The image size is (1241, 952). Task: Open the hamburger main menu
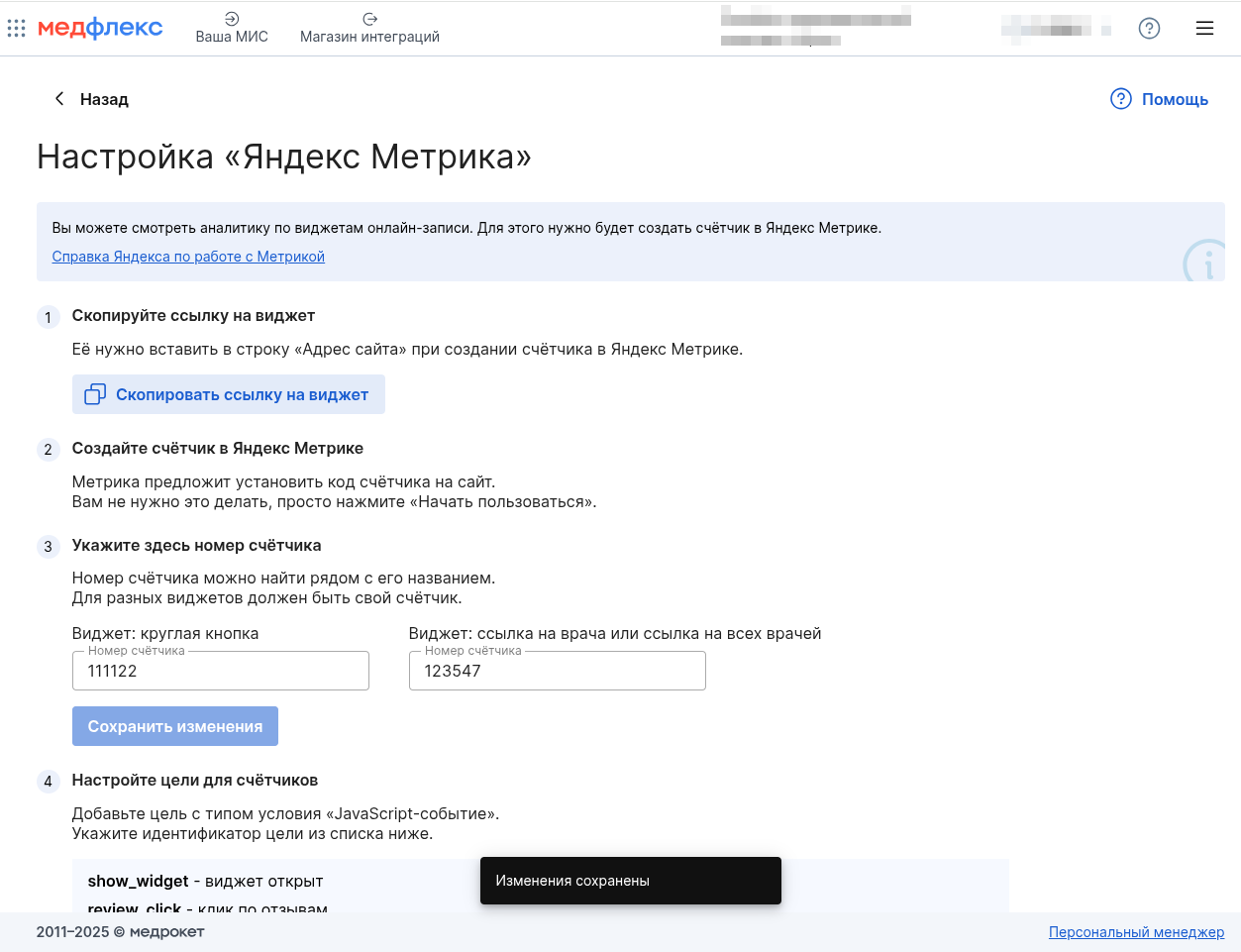click(1204, 28)
